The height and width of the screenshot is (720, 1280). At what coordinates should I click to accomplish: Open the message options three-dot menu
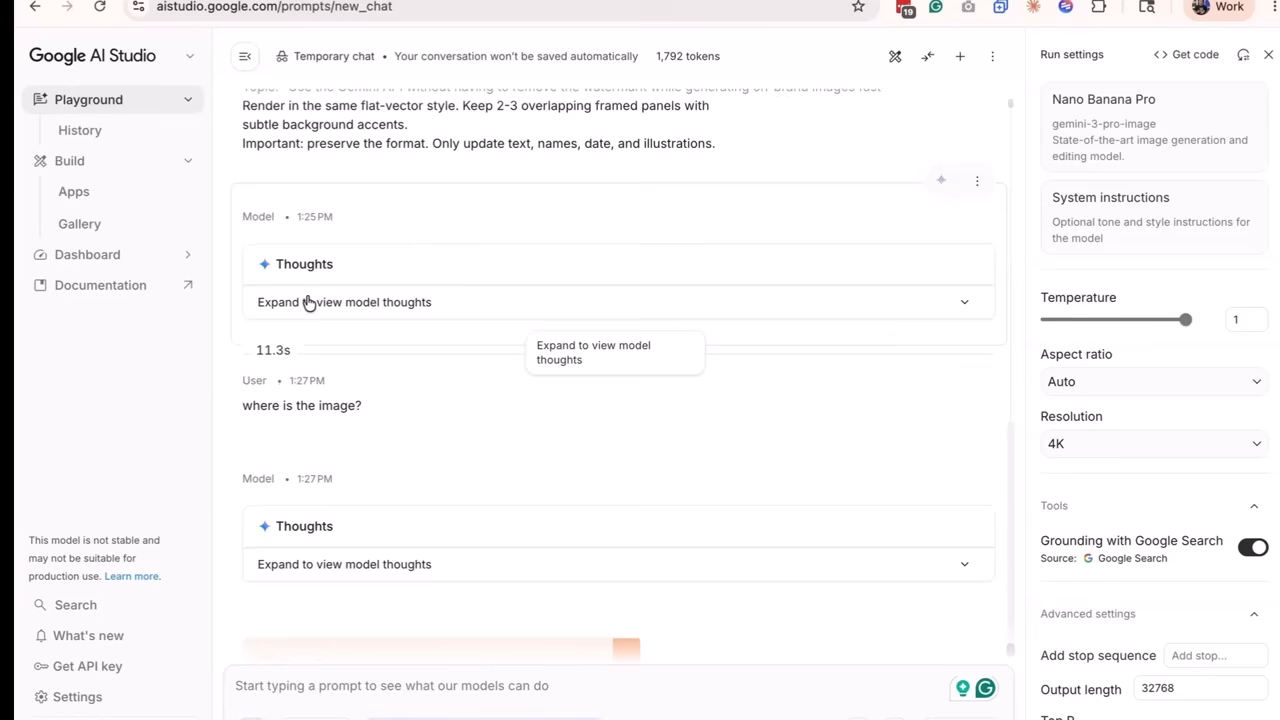pos(977,180)
